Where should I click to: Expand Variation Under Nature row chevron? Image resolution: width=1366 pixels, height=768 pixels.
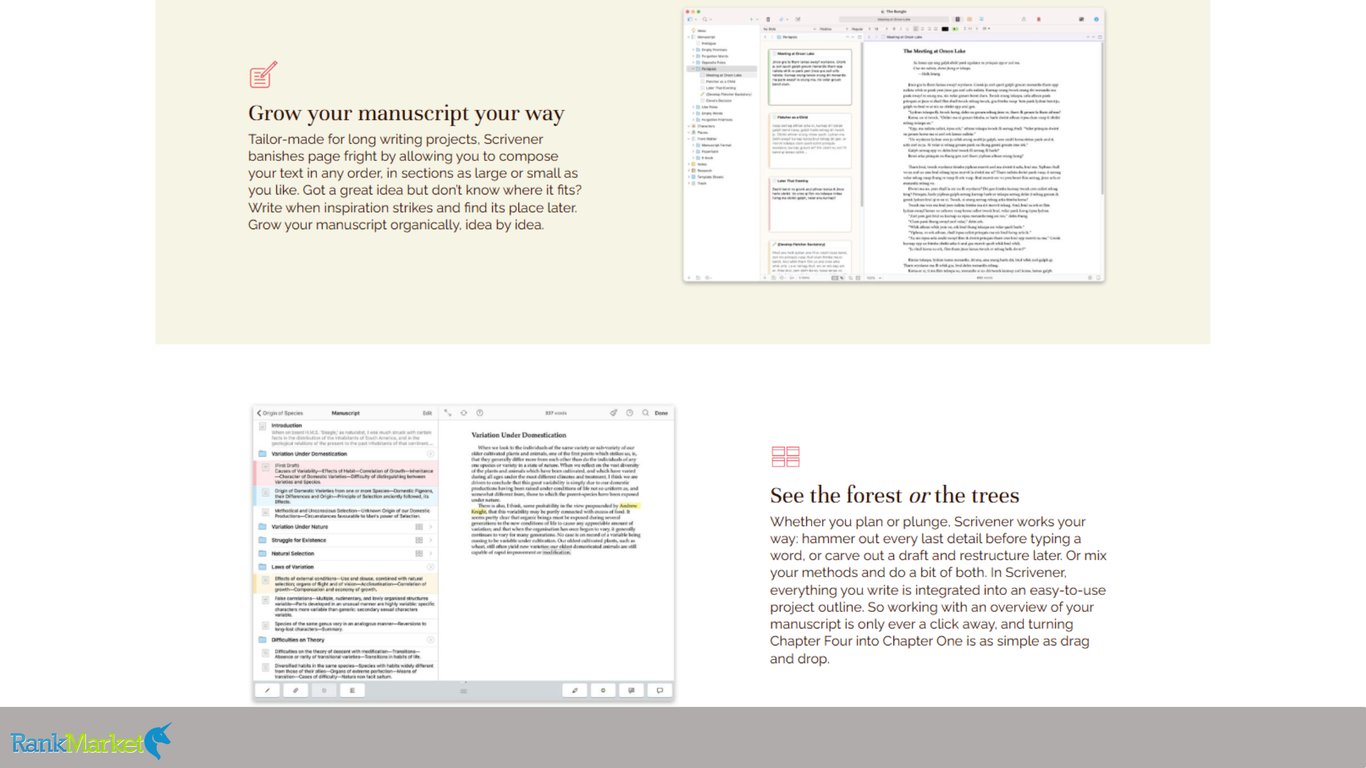pyautogui.click(x=431, y=526)
